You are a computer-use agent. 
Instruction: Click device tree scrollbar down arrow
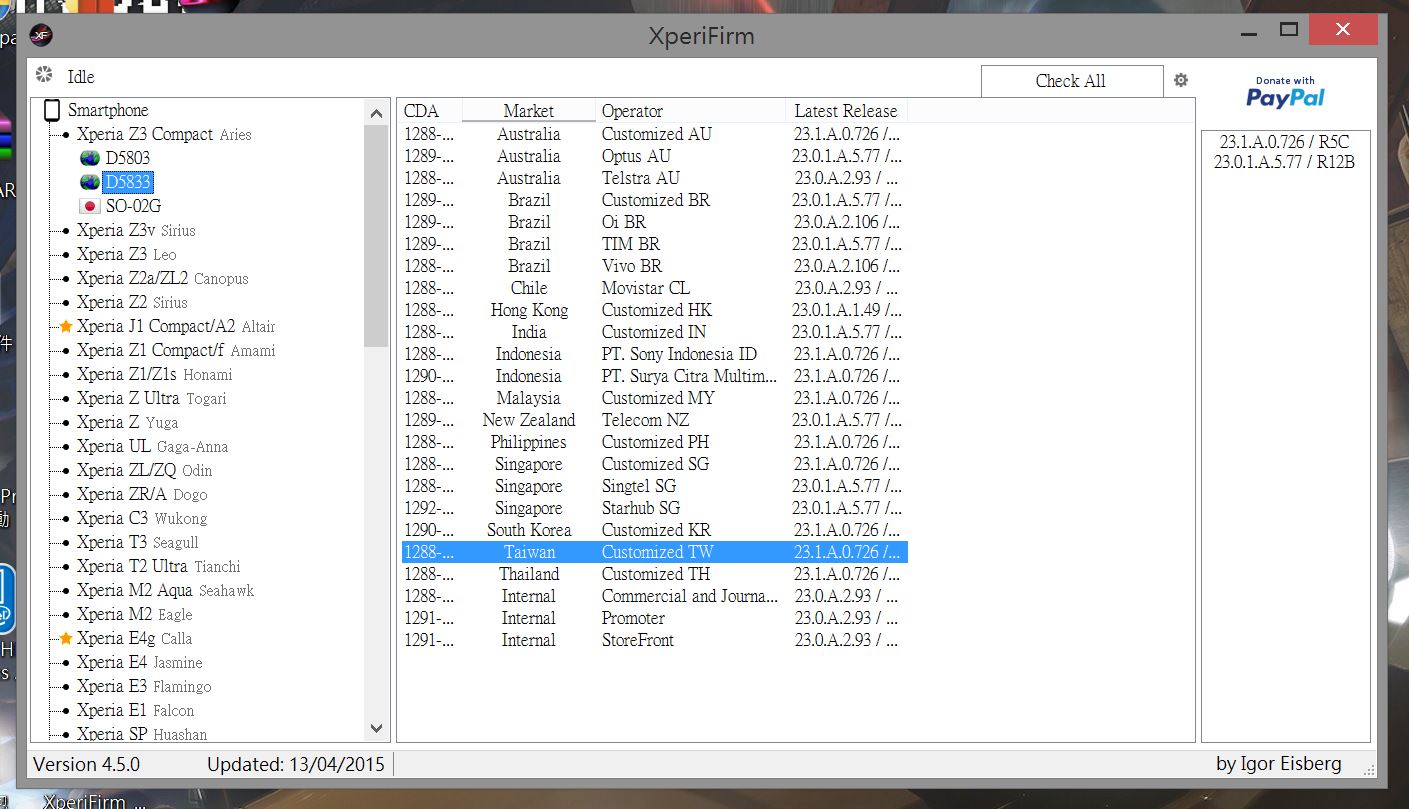click(x=376, y=728)
